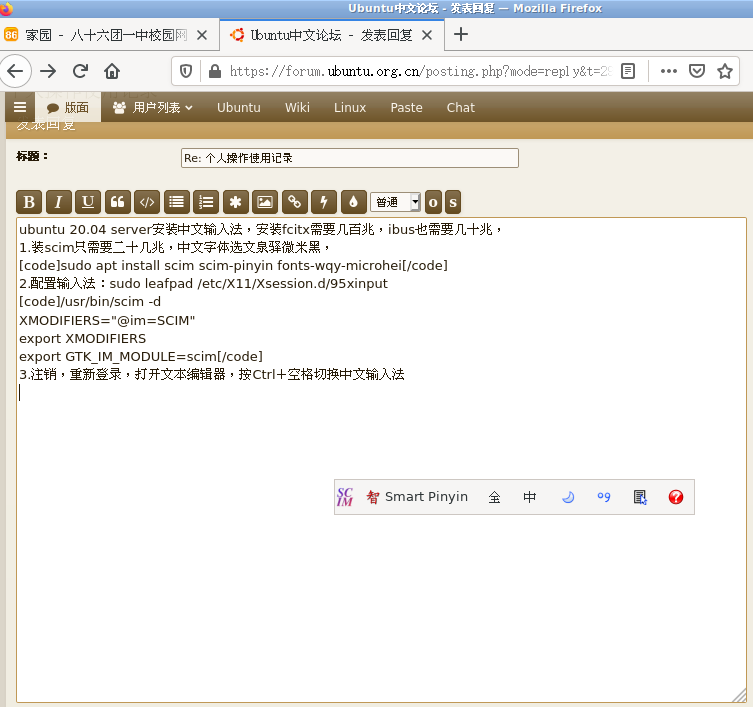Open the 版面 board index link
753x707 pixels.
click(x=68, y=108)
